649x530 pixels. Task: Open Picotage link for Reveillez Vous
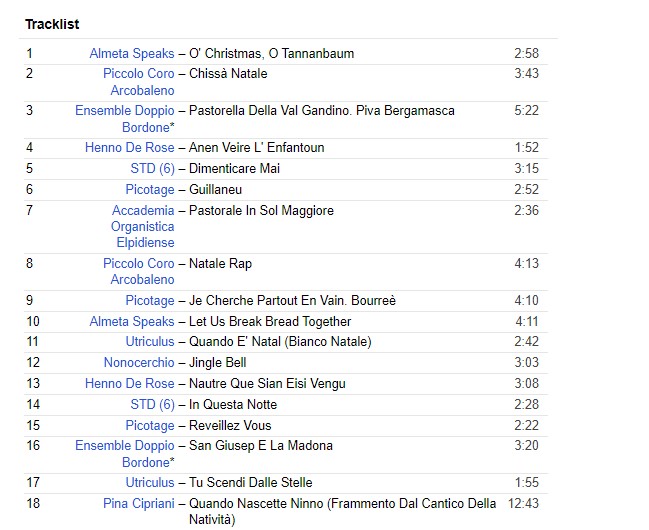[x=149, y=426]
